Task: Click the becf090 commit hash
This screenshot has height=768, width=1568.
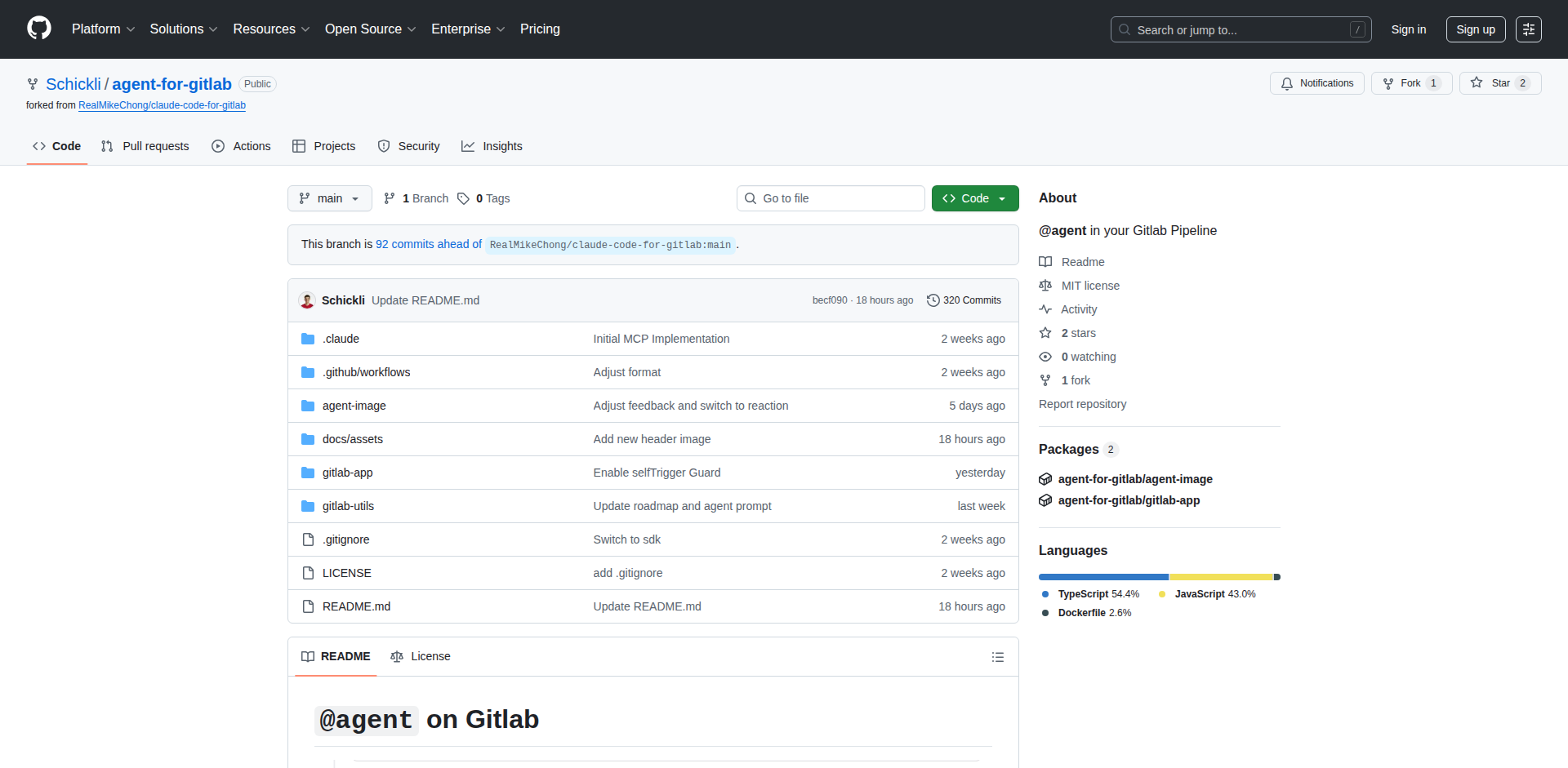Action: click(x=830, y=300)
